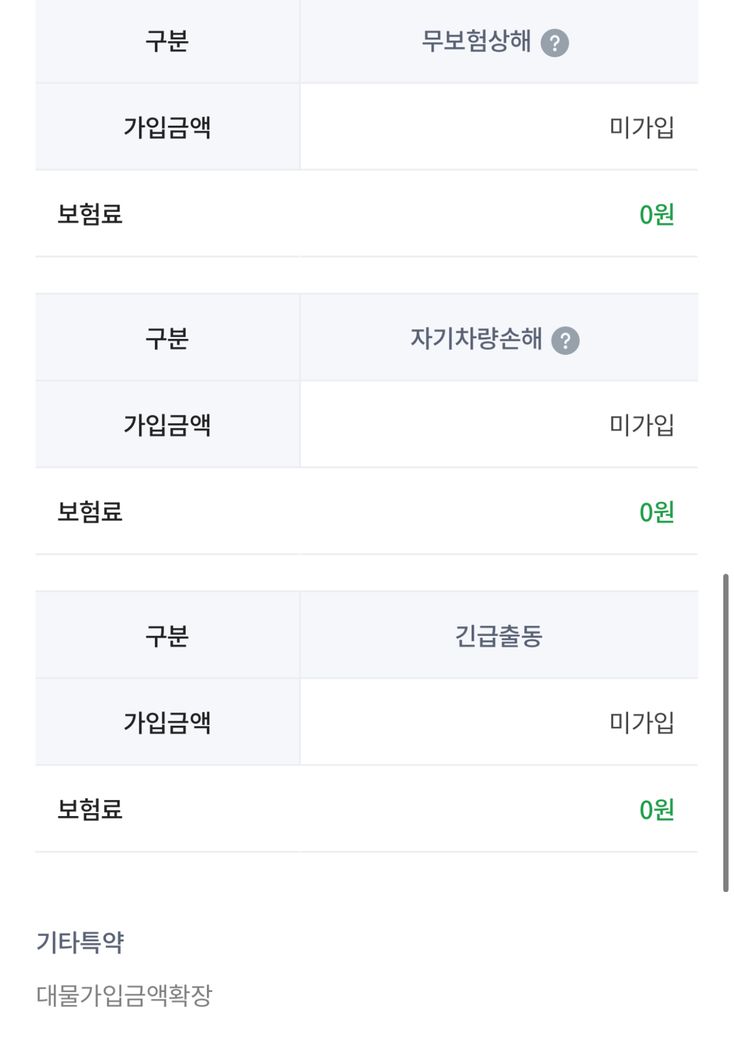Click 보험료 label in the 긴급출동 table

[90, 809]
